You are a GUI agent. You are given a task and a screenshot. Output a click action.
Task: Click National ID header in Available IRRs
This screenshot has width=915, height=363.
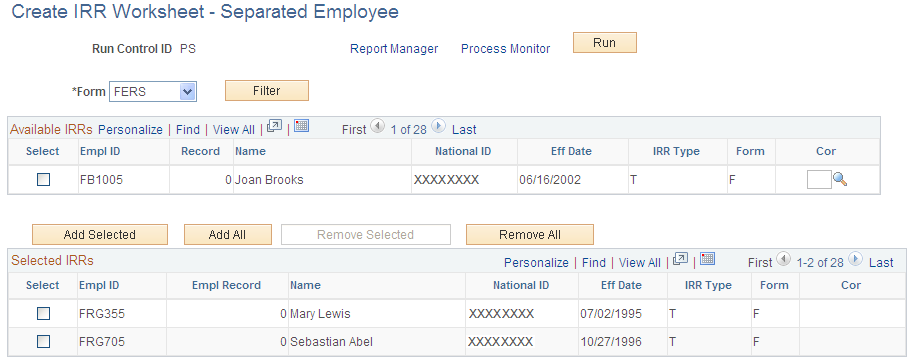pyautogui.click(x=463, y=151)
